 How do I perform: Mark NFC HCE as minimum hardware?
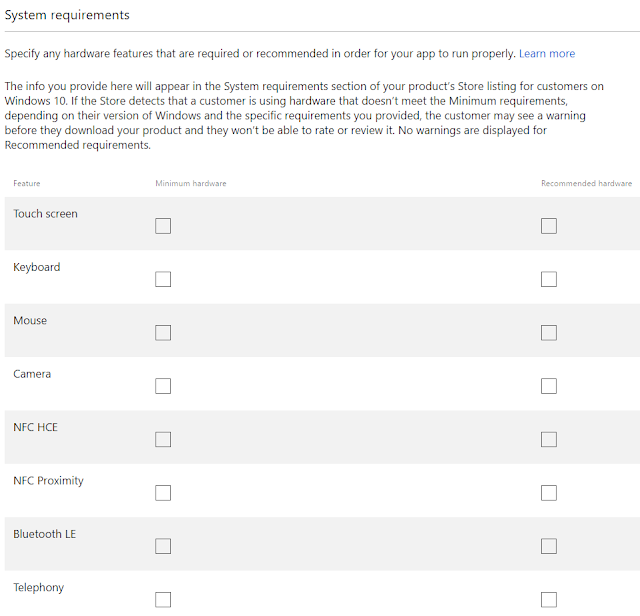(x=163, y=439)
